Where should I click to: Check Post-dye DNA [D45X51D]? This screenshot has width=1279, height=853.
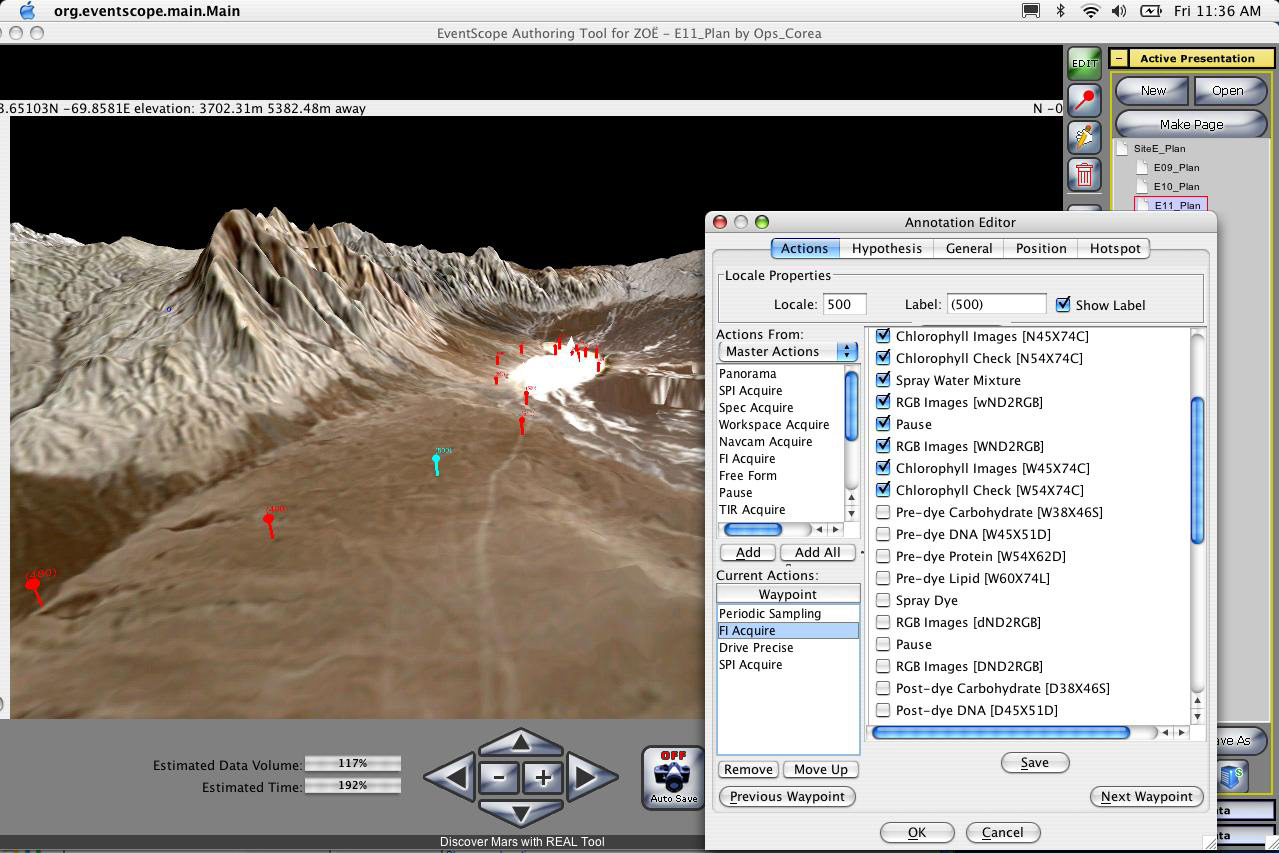(883, 710)
